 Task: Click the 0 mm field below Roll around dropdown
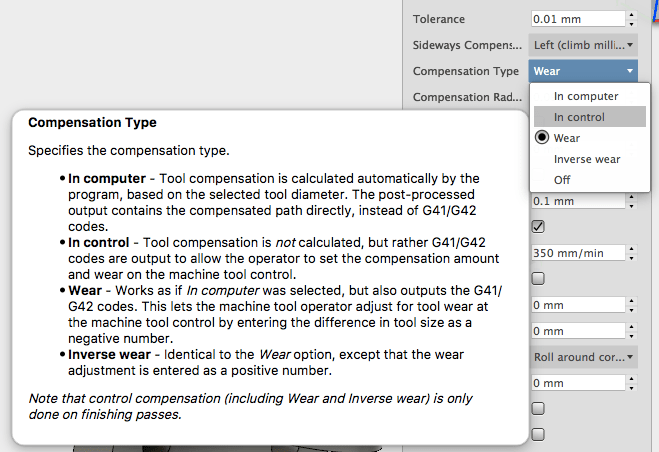[x=576, y=383]
